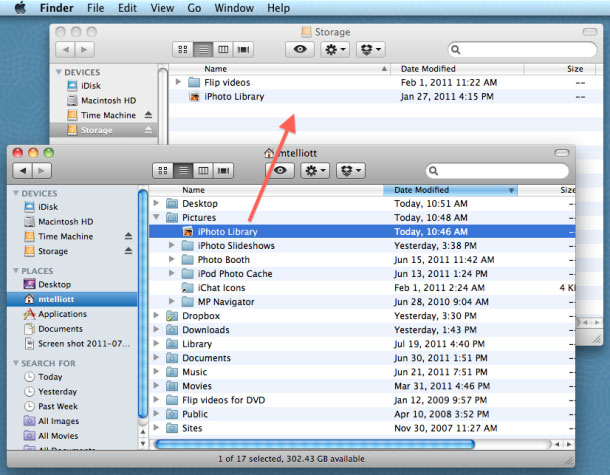Select the Downloads folder icon
The width and height of the screenshot is (610, 475).
point(172,330)
